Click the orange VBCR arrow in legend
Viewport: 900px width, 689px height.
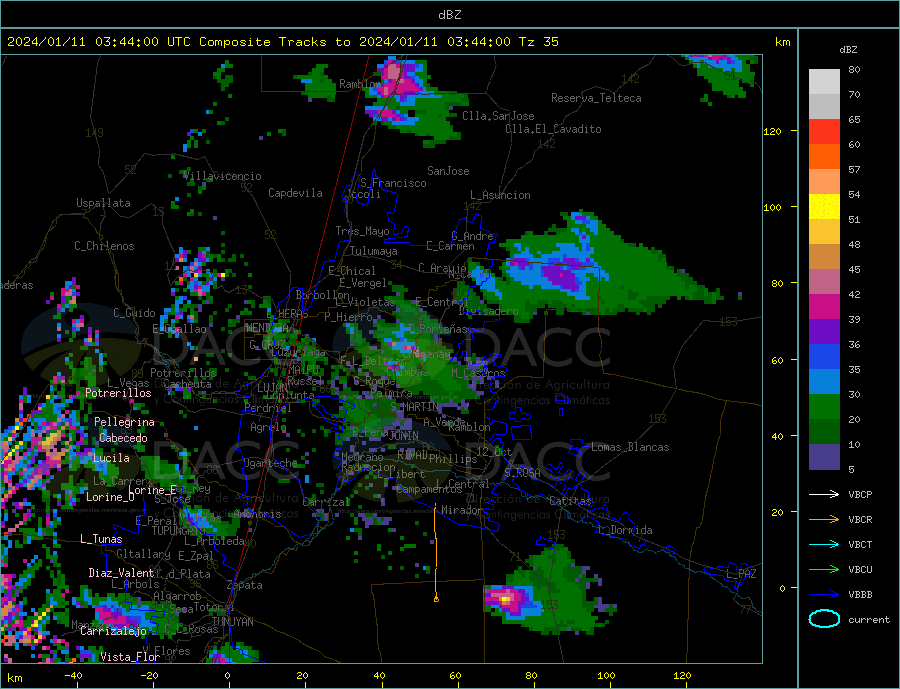(824, 520)
